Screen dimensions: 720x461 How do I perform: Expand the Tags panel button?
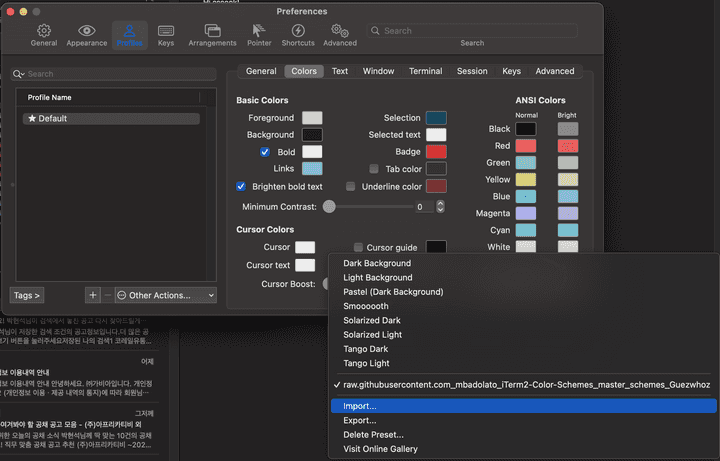click(27, 295)
